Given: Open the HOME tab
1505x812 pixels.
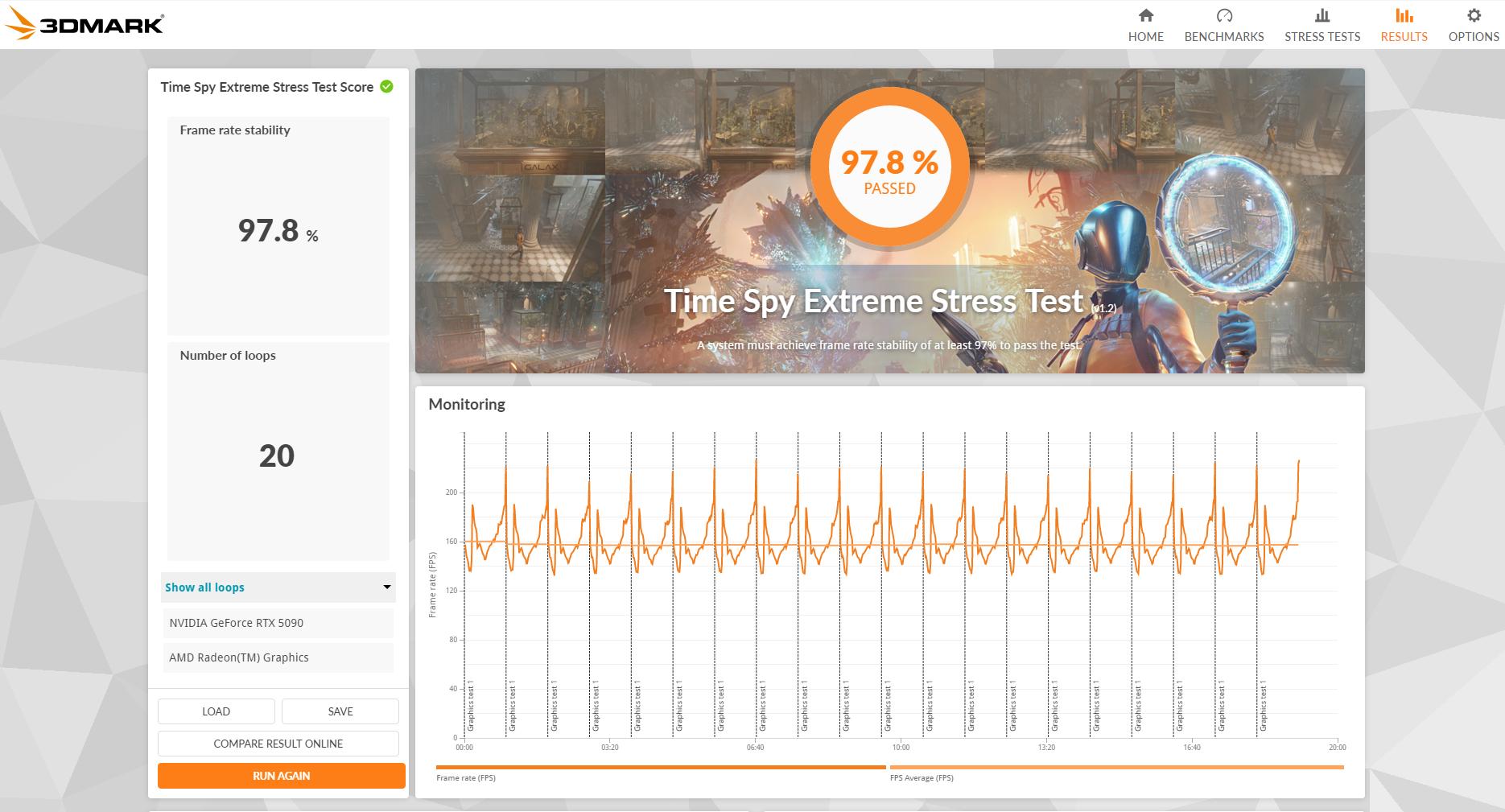Looking at the screenshot, I should coord(1146,25).
